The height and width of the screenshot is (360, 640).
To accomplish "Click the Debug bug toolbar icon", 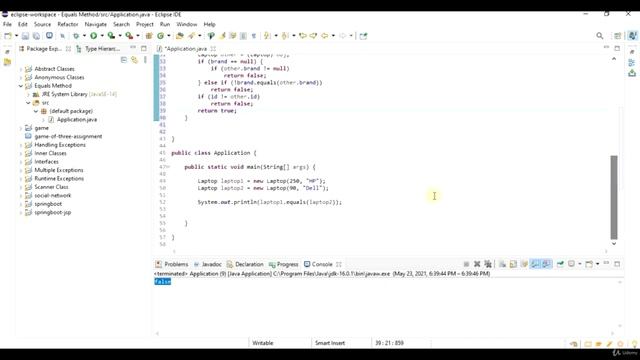I will (x=76, y=36).
